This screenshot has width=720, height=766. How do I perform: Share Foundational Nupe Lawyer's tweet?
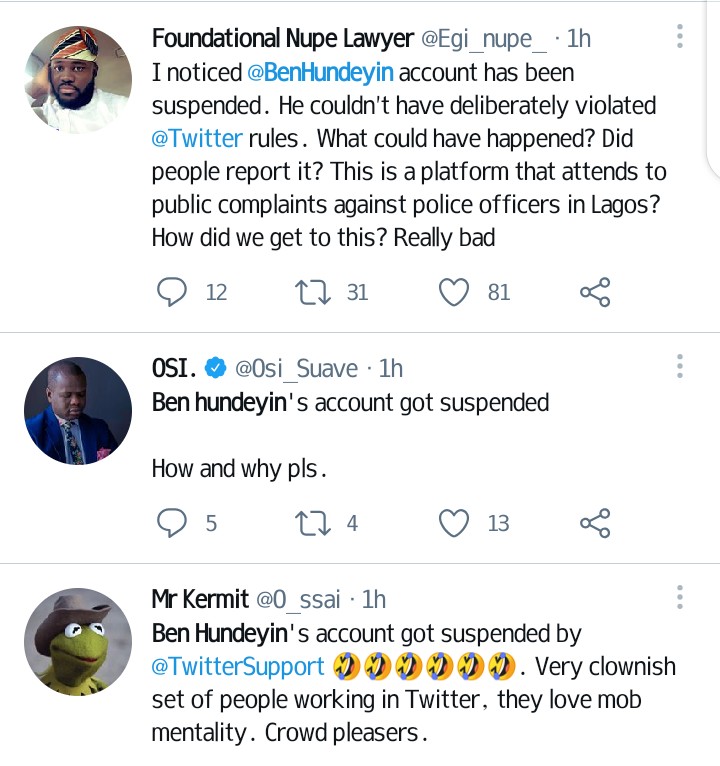pyautogui.click(x=595, y=292)
